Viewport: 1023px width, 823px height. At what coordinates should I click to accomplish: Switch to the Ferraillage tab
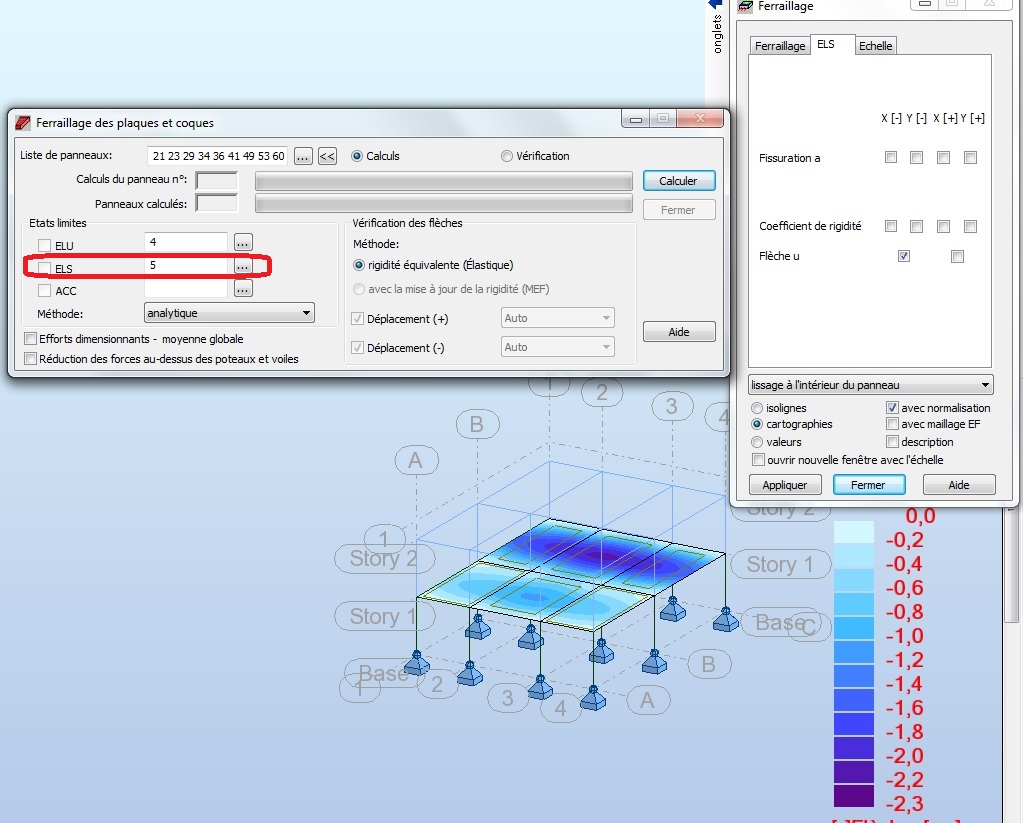(x=779, y=45)
